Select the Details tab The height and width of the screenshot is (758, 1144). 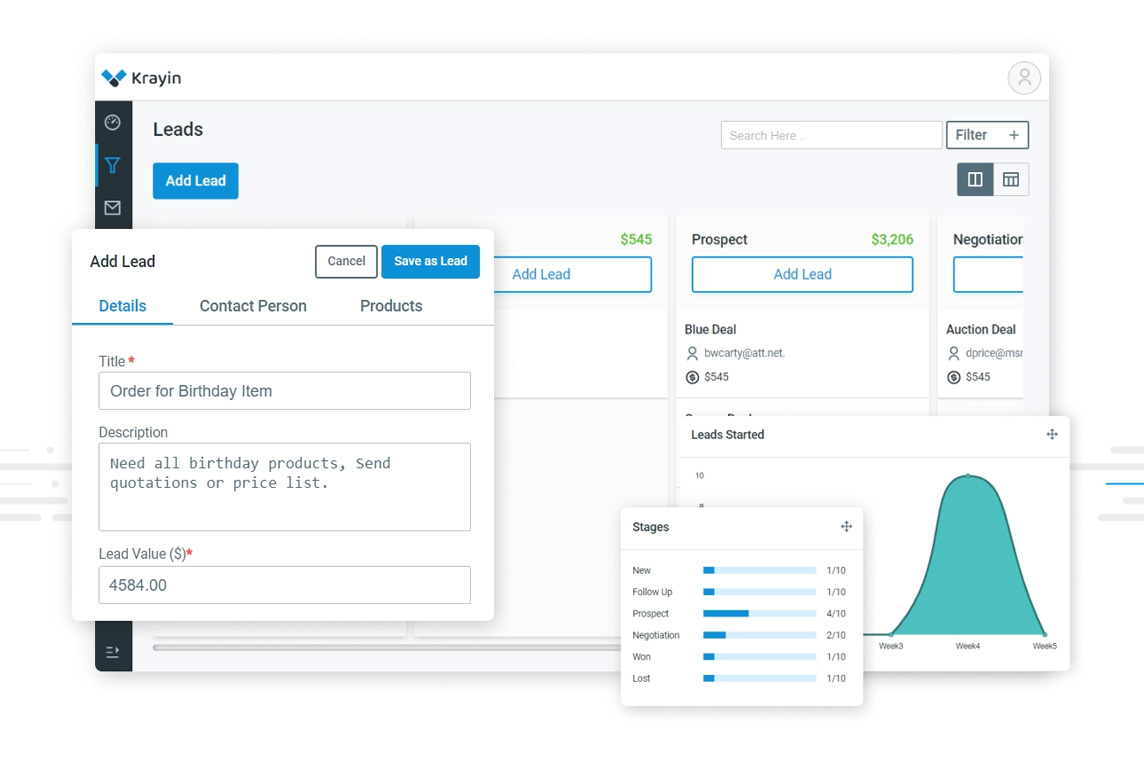click(123, 306)
